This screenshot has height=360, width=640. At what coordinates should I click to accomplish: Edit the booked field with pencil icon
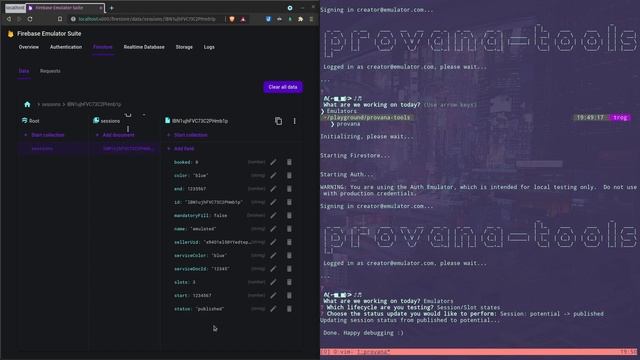tap(273, 162)
